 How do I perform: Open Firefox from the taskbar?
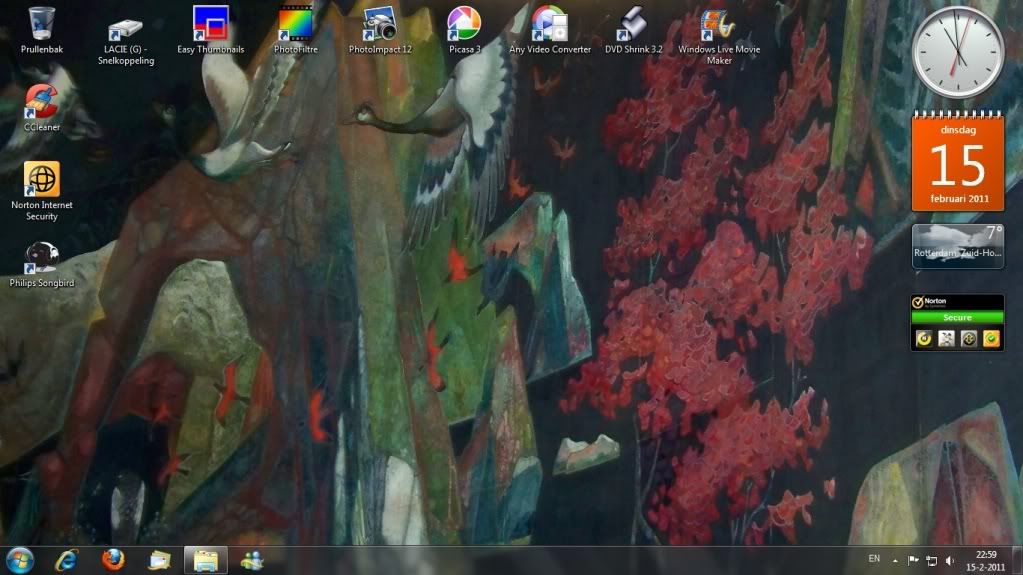[113, 561]
